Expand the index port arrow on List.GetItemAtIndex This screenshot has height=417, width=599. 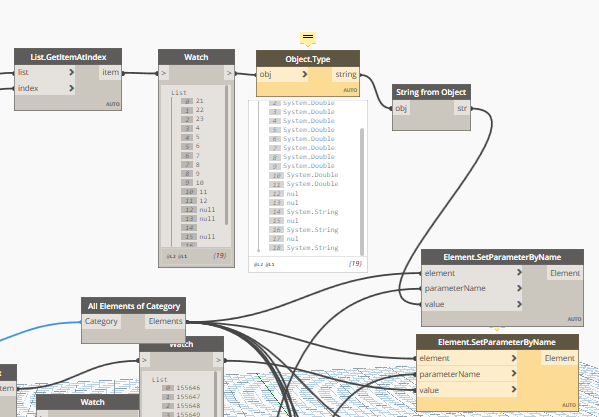pyautogui.click(x=71, y=88)
